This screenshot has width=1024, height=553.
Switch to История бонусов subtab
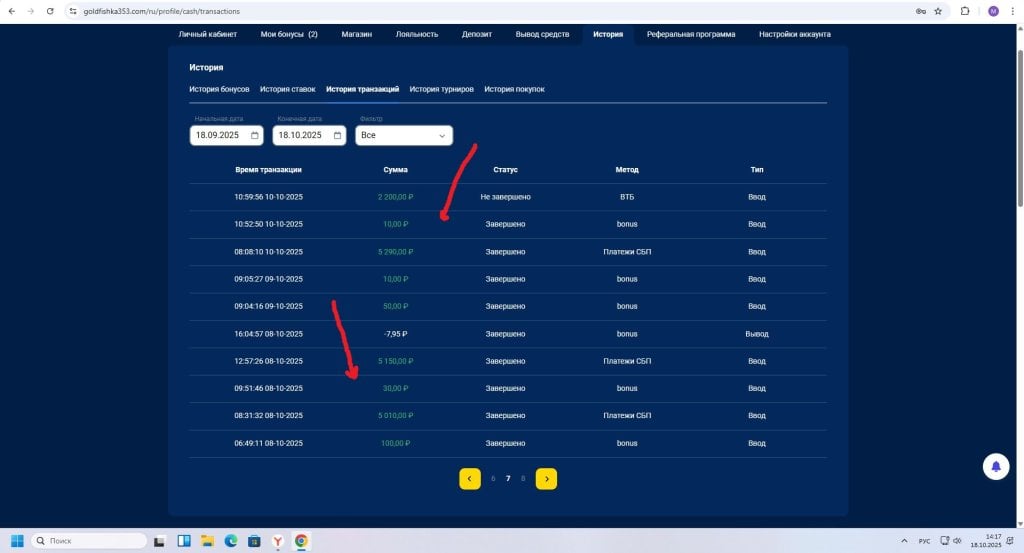[219, 89]
